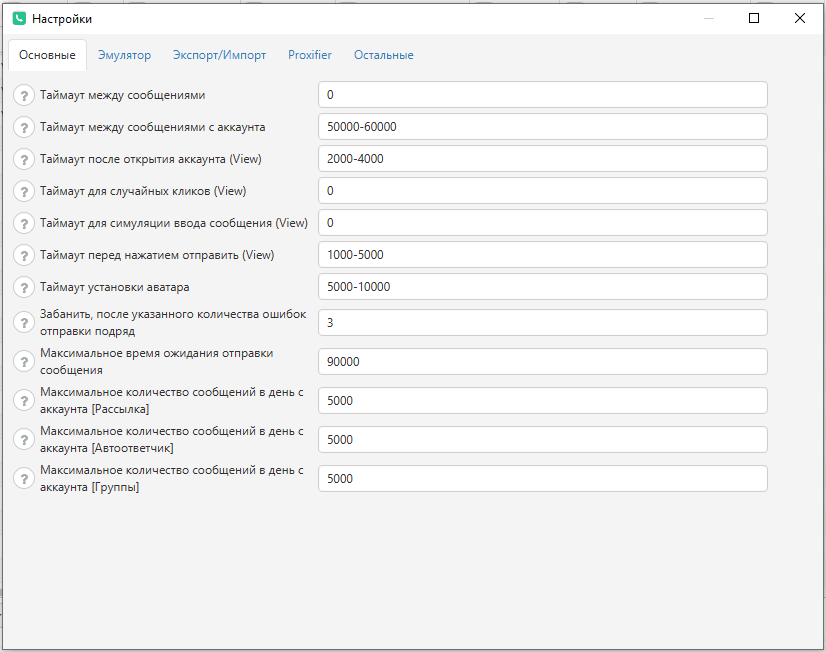The image size is (826, 652).
Task: Go to the Proxifier tab
Action: click(x=310, y=55)
